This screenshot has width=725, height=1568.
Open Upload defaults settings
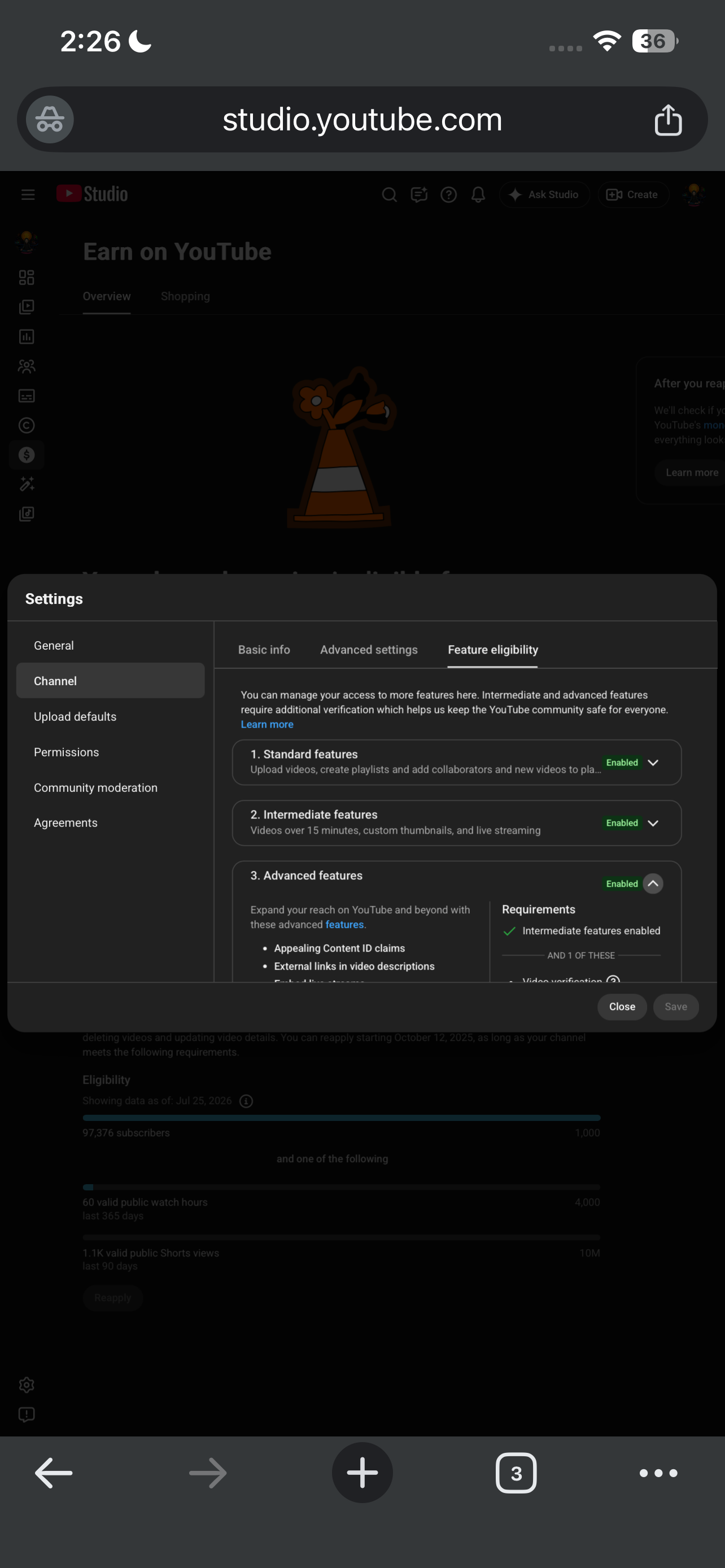pyautogui.click(x=110, y=716)
